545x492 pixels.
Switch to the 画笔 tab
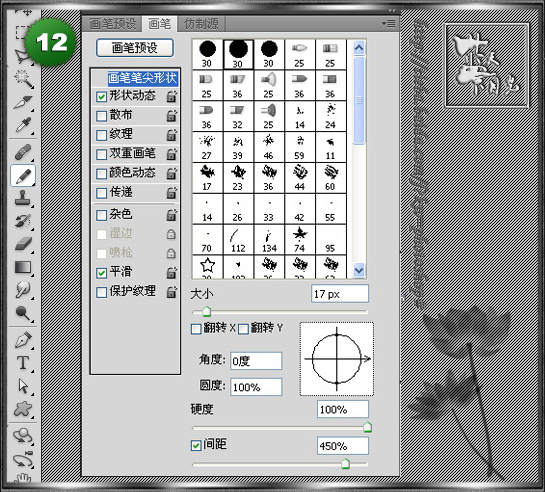click(160, 24)
